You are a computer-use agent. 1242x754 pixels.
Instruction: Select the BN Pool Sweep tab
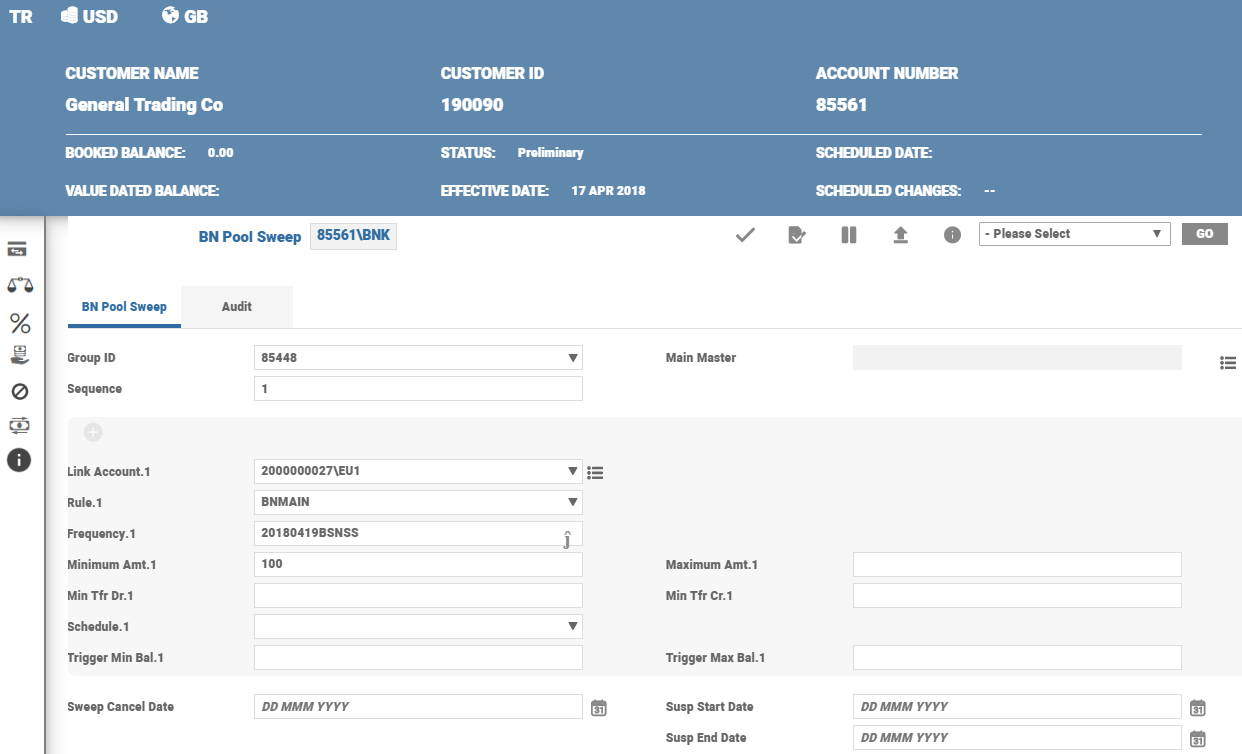click(x=124, y=307)
